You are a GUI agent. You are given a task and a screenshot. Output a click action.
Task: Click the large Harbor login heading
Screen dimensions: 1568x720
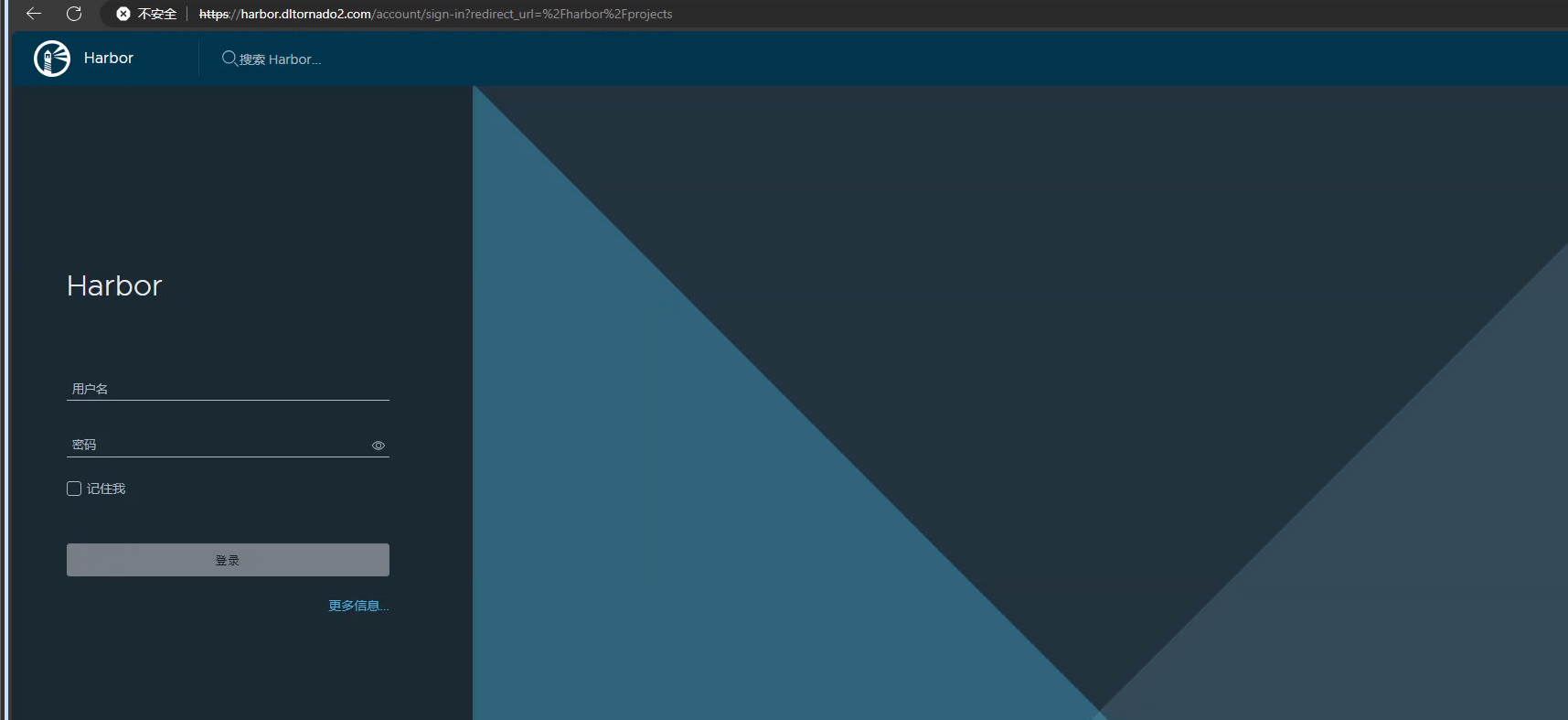pyautogui.click(x=114, y=285)
